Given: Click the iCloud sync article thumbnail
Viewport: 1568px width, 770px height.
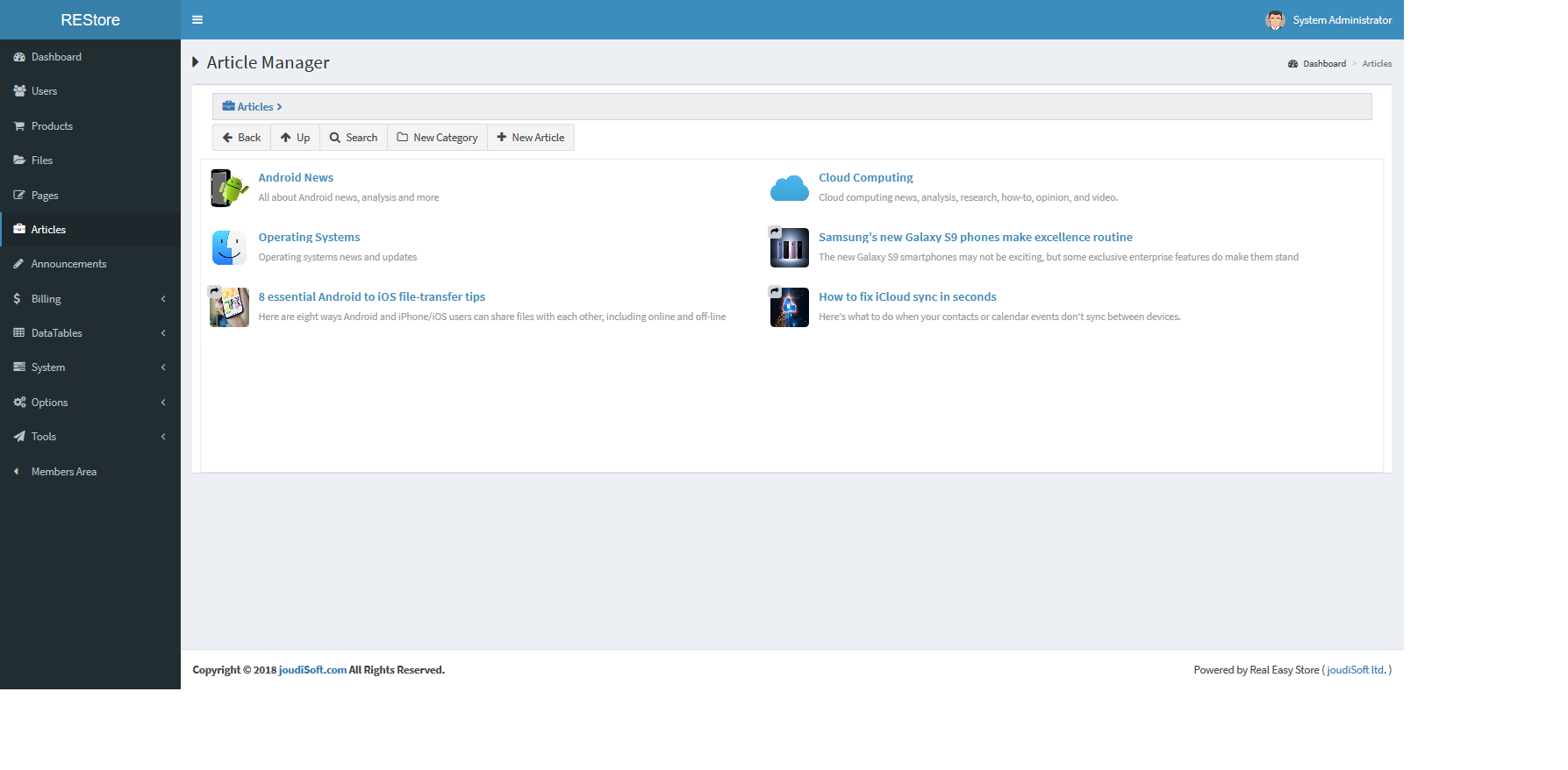Looking at the screenshot, I should pyautogui.click(x=789, y=307).
